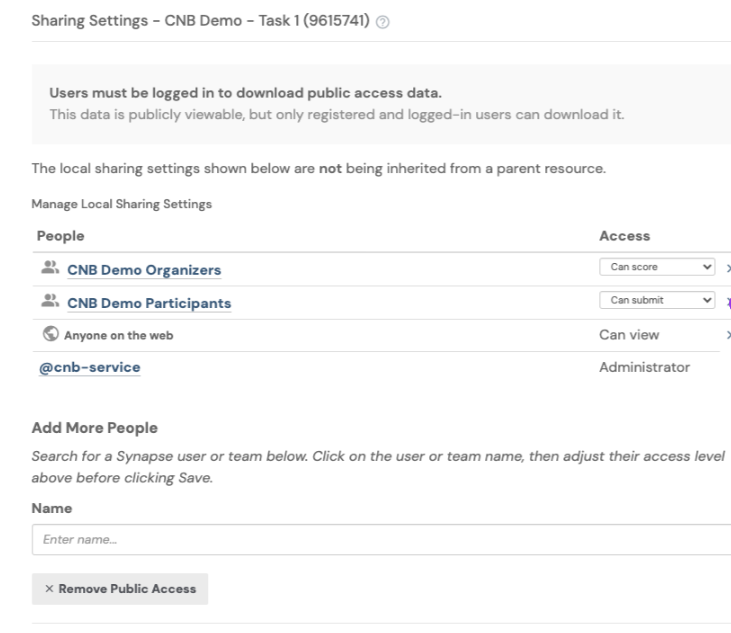Focus the Enter name search field
Image resolution: width=731 pixels, height=633 pixels.
[380, 540]
